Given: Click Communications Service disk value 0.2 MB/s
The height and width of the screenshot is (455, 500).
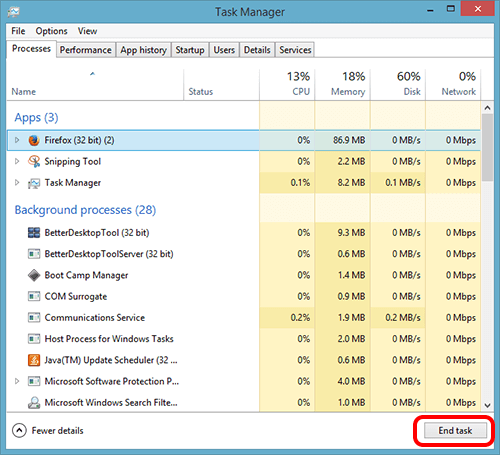Looking at the screenshot, I should 403,318.
